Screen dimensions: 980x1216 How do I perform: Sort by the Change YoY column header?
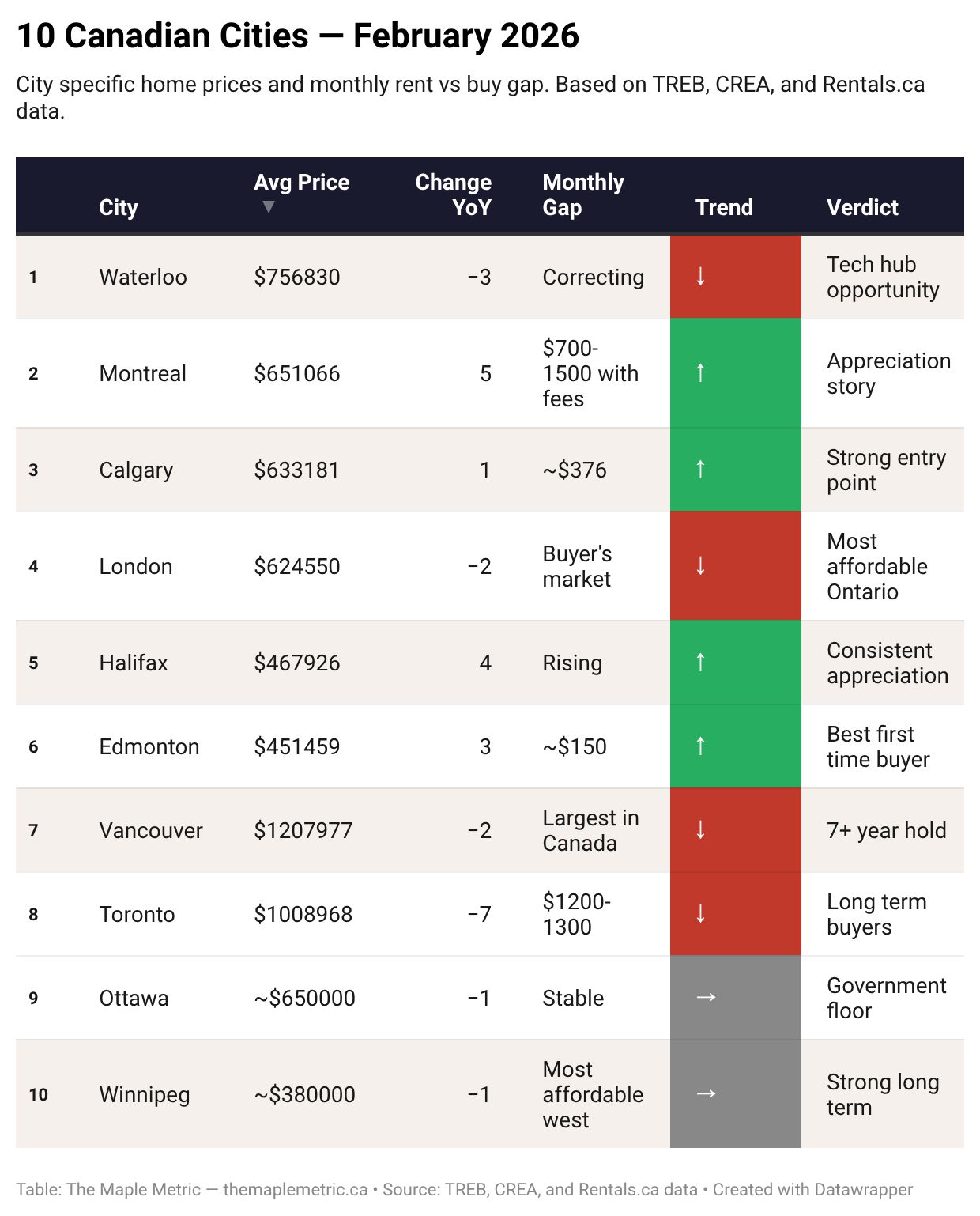point(454,194)
